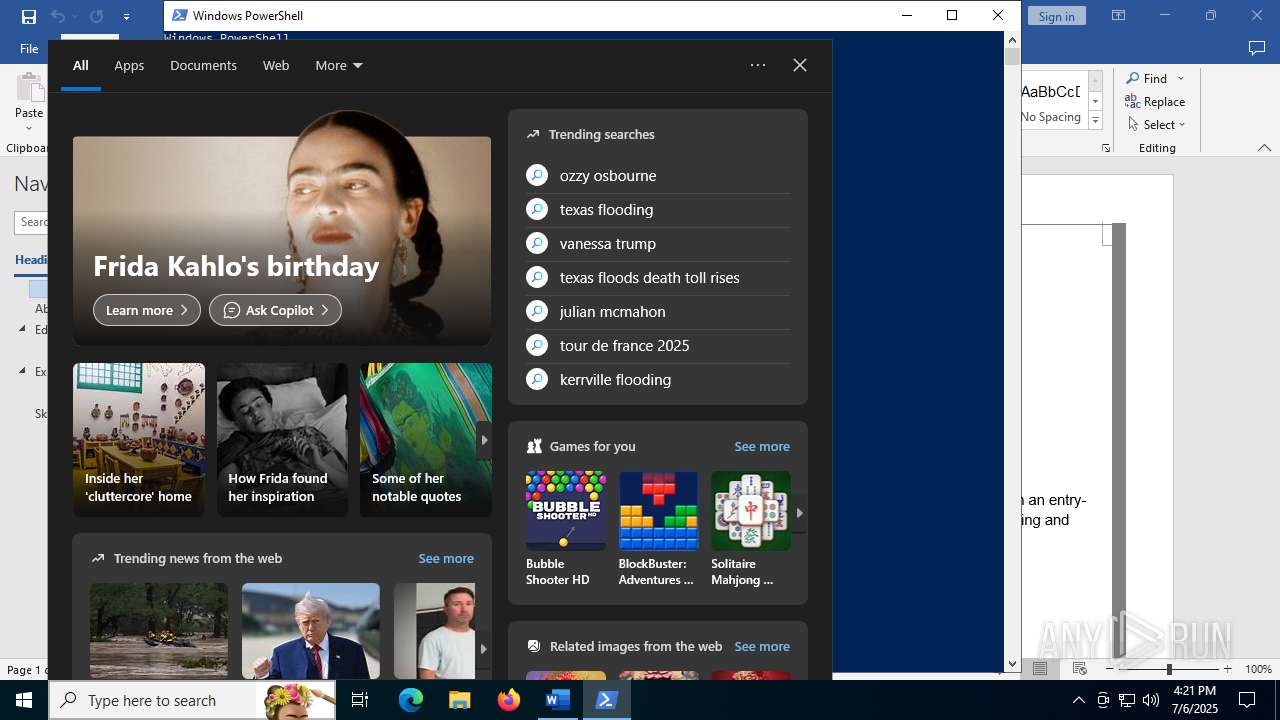Search trending 'julian mcmahon'
Image resolution: width=1280 pixels, height=720 pixels.
tap(658, 312)
